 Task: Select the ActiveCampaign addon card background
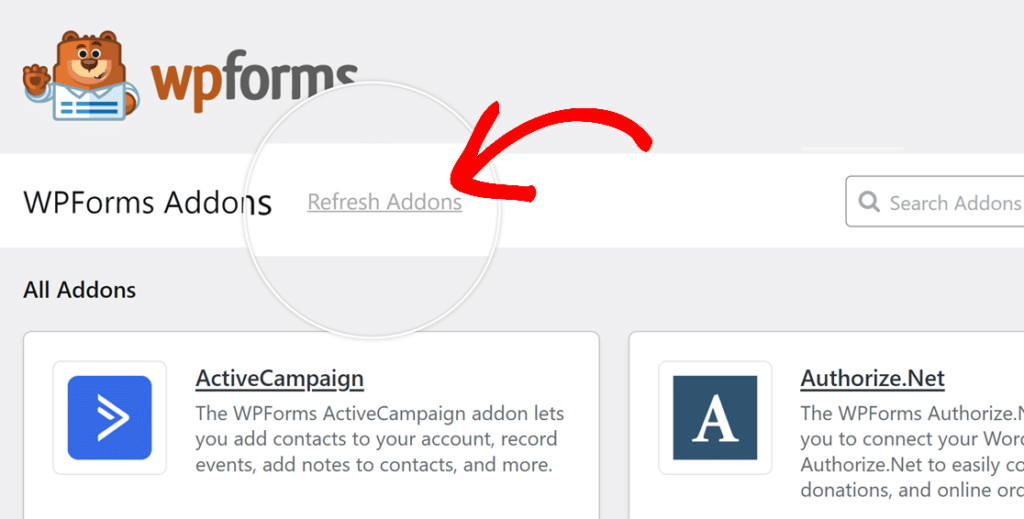tap(312, 426)
